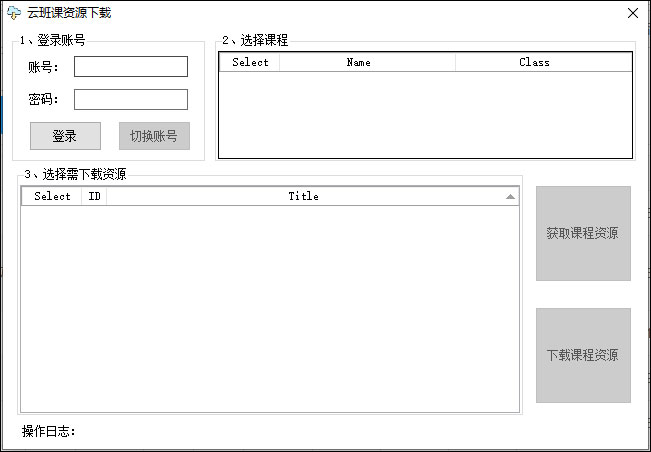Click the 获取课程资源 button
651x452 pixels.
[583, 233]
